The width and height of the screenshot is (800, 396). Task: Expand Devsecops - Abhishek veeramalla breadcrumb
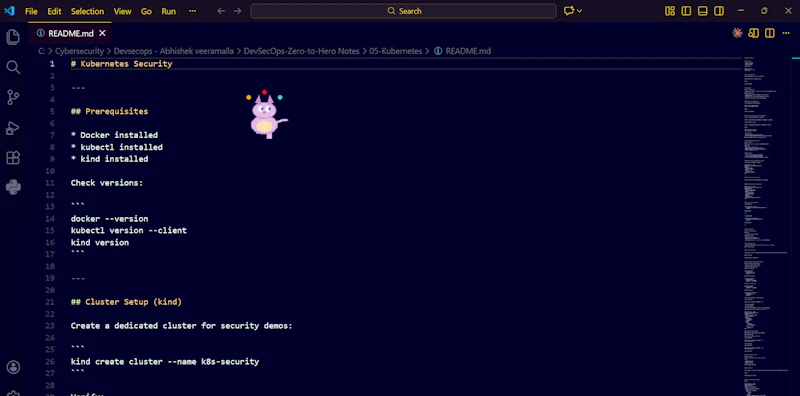[174, 51]
